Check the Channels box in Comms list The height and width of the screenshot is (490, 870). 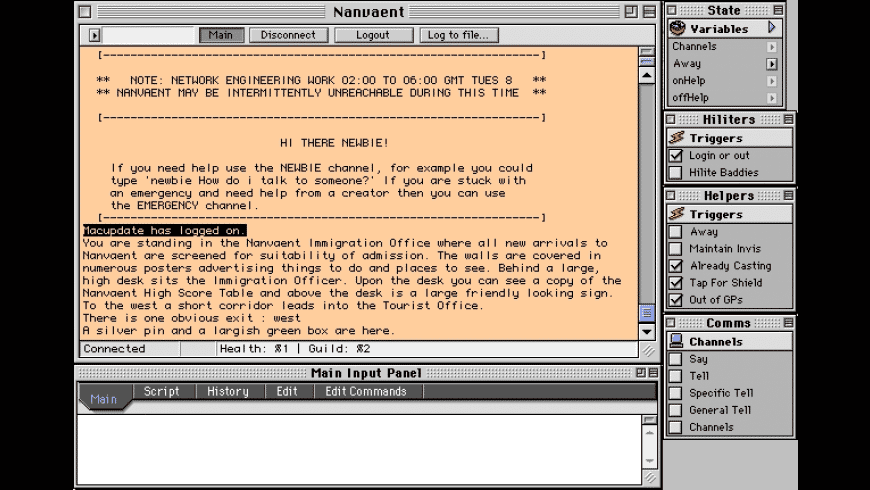tap(675, 427)
